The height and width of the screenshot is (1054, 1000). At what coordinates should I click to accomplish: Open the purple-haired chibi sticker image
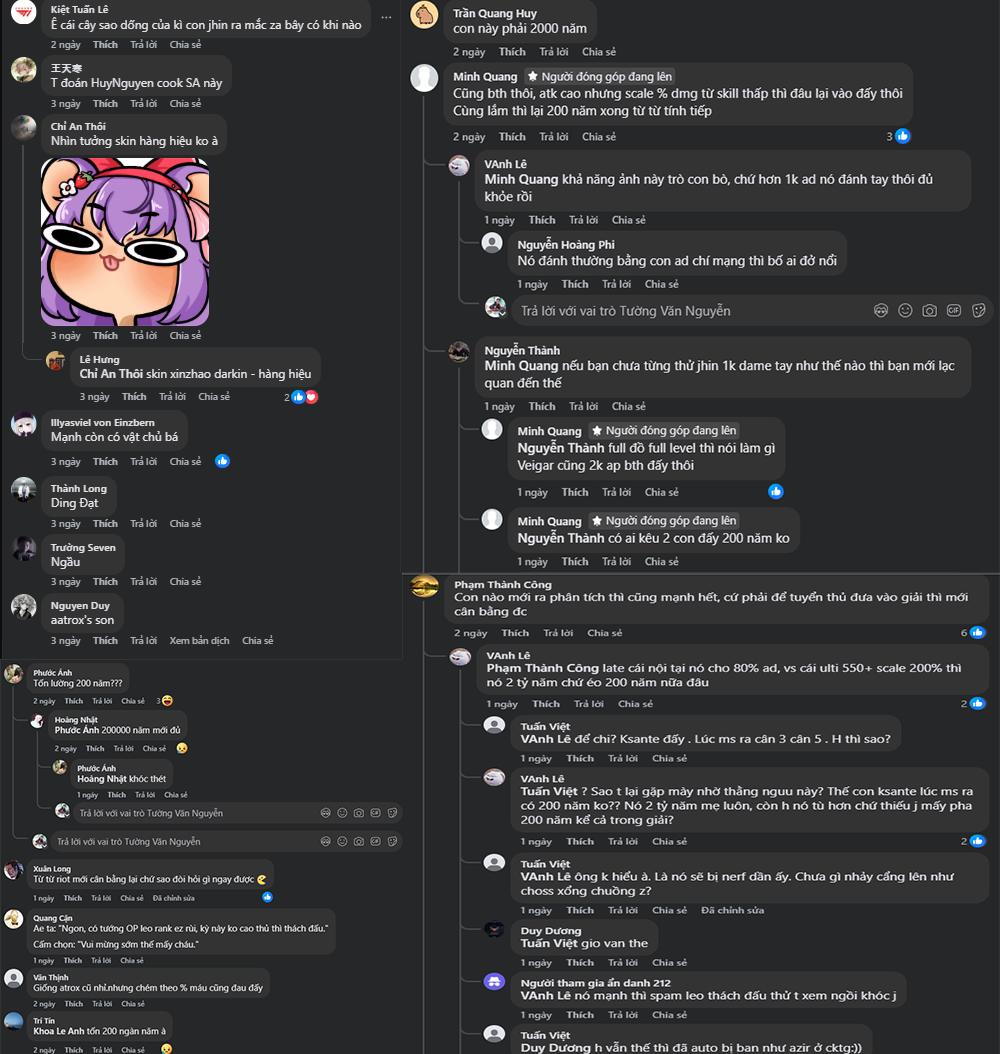[x=125, y=242]
